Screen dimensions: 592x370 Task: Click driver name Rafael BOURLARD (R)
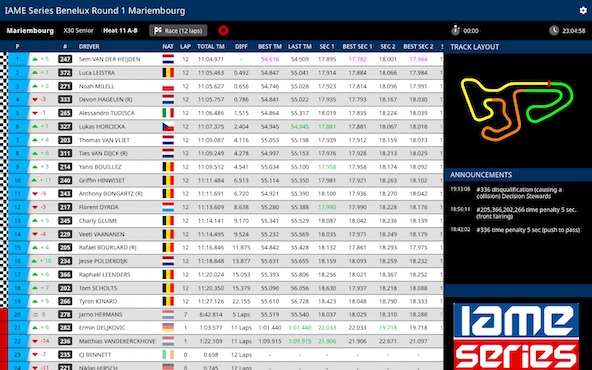tap(107, 247)
